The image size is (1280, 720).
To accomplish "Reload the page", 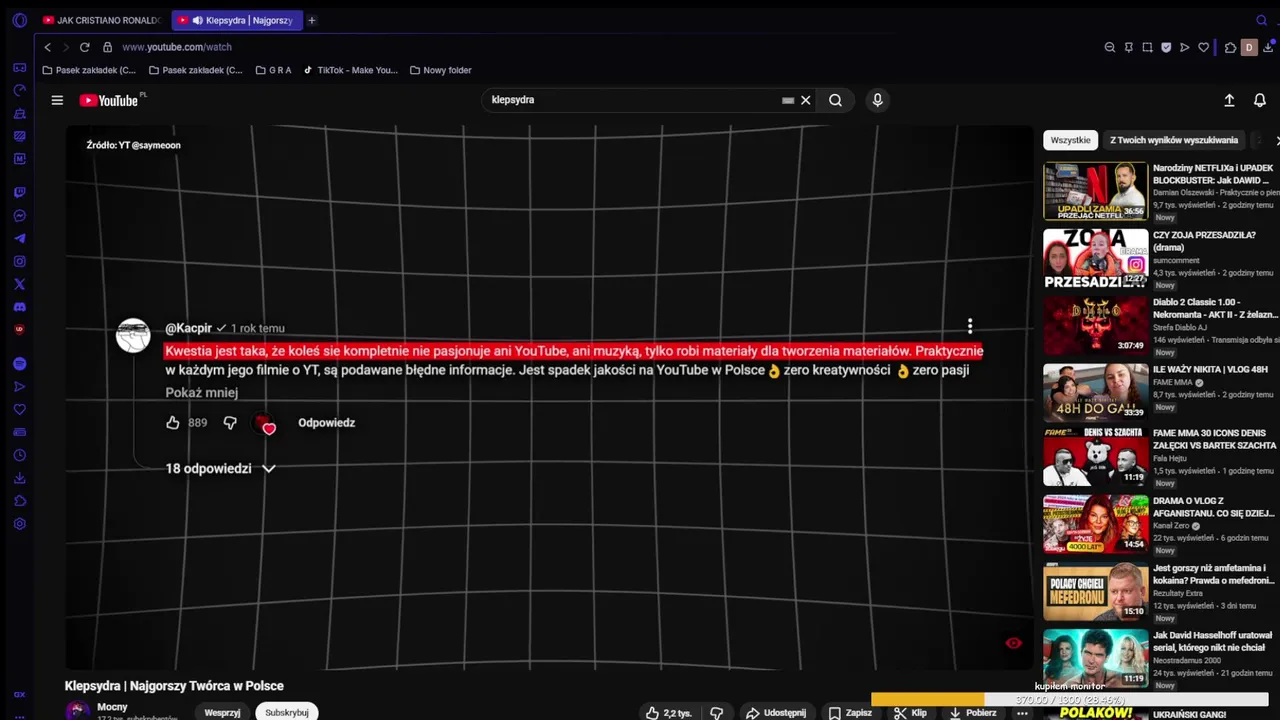I will [85, 47].
